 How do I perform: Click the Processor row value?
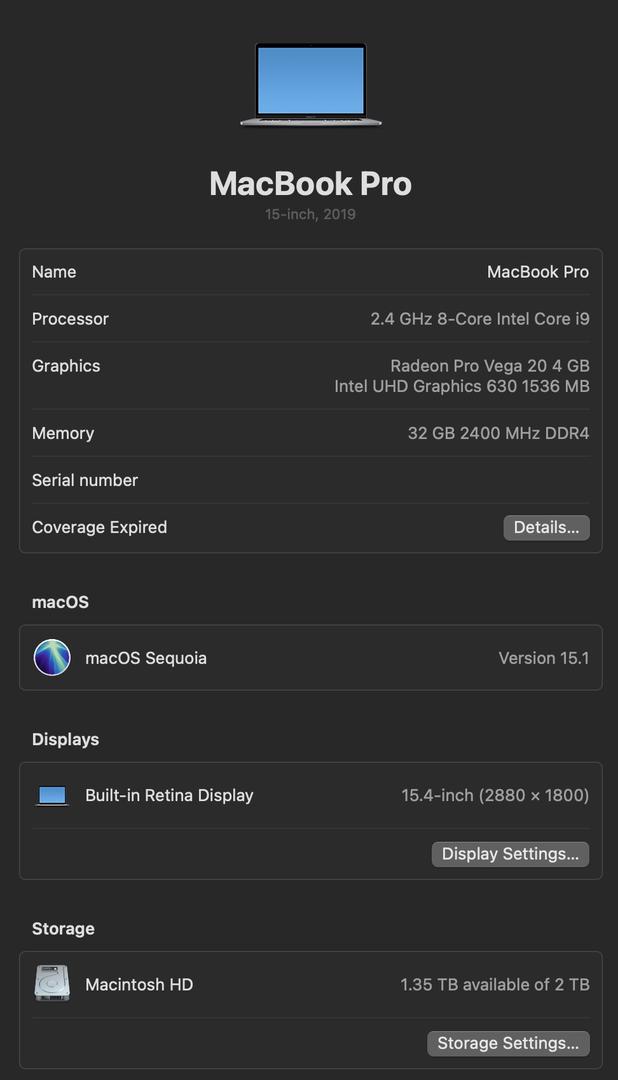click(480, 319)
